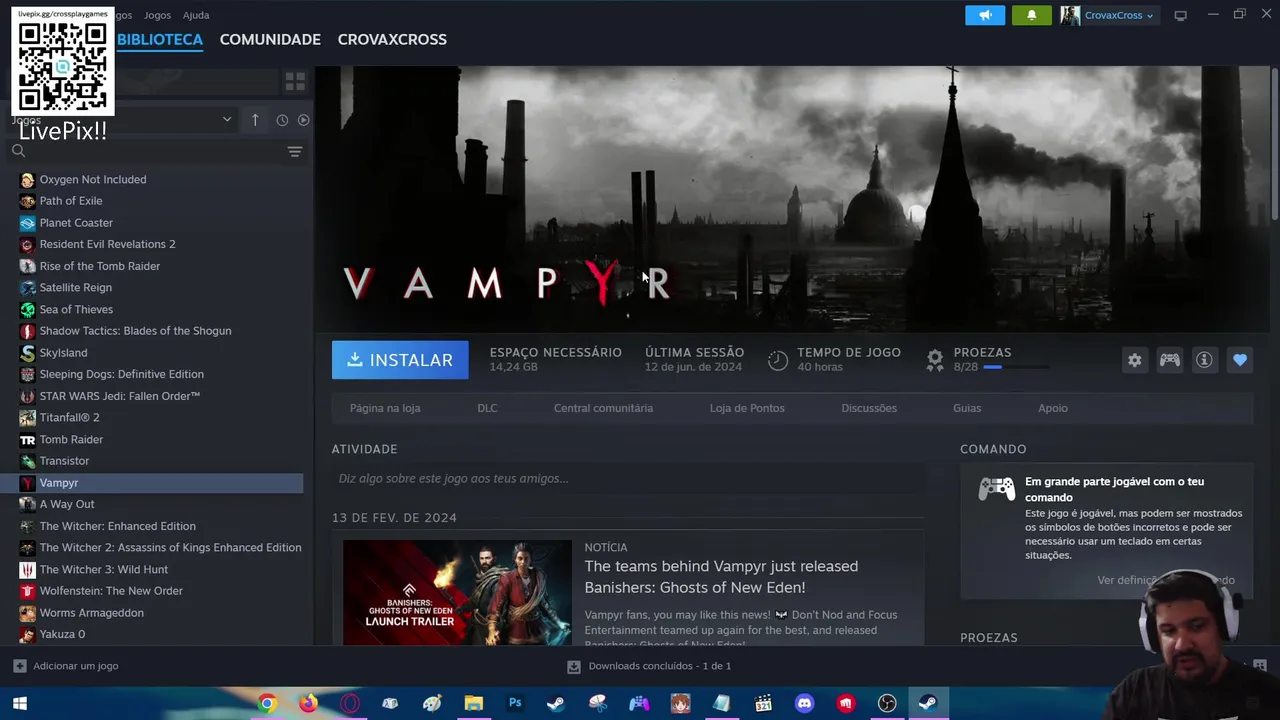Viewport: 1280px width, 720px height.
Task: Toggle recent activity clock filter
Action: point(282,120)
